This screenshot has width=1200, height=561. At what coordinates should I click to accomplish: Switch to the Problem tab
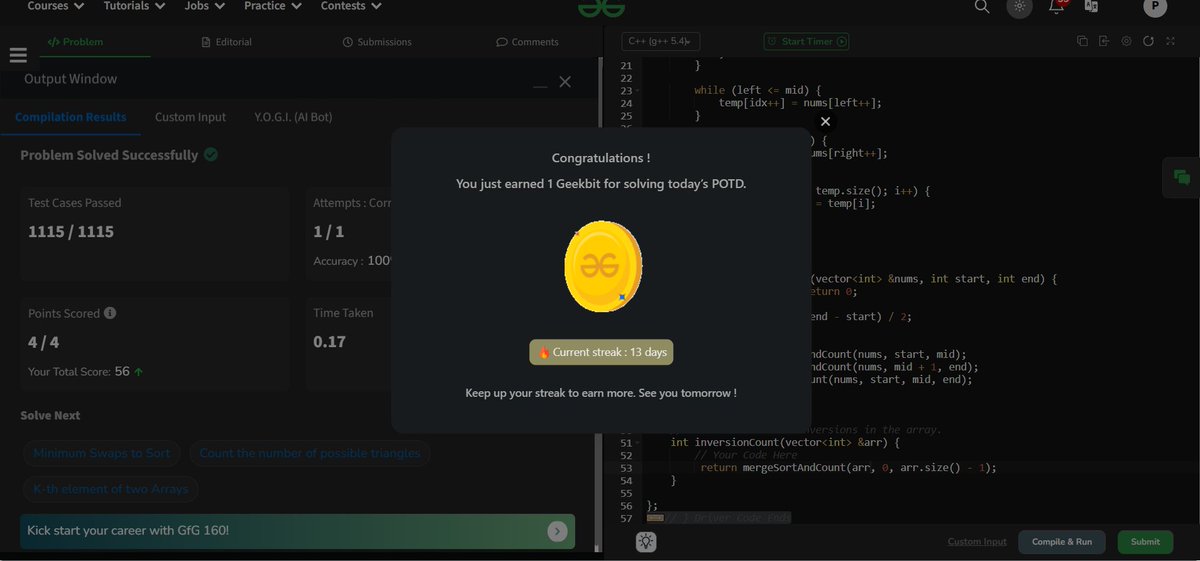[76, 42]
